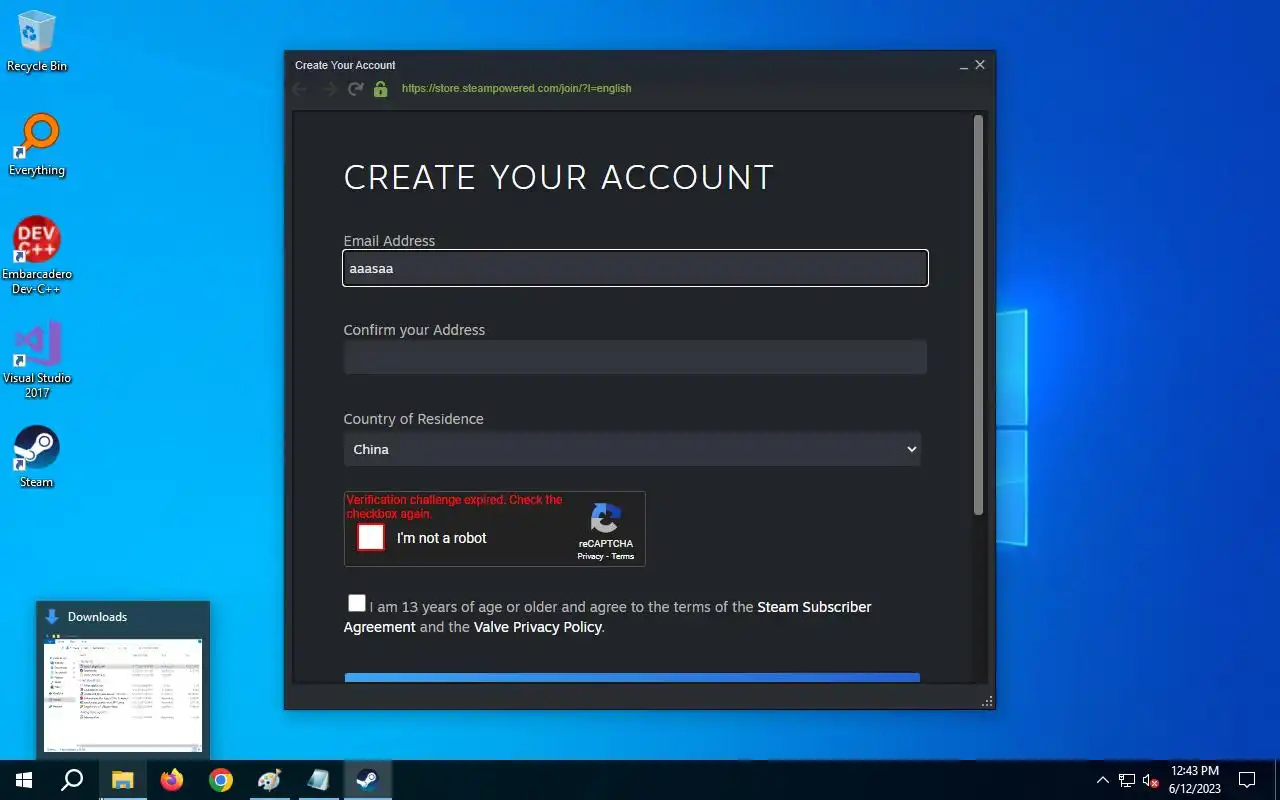
Task: Open the Recycle Bin desktop icon
Action: [37, 41]
